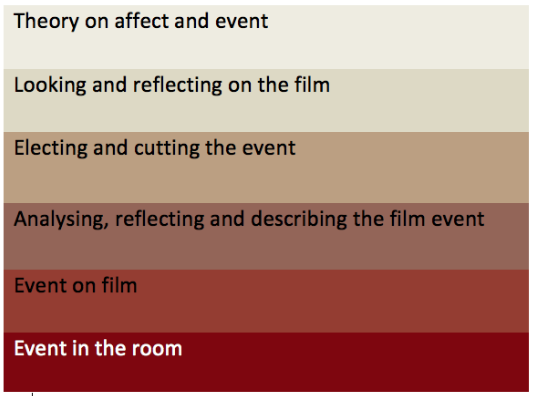Click the 'Theory on affect and event' text
533x396 pixels.
point(141,21)
